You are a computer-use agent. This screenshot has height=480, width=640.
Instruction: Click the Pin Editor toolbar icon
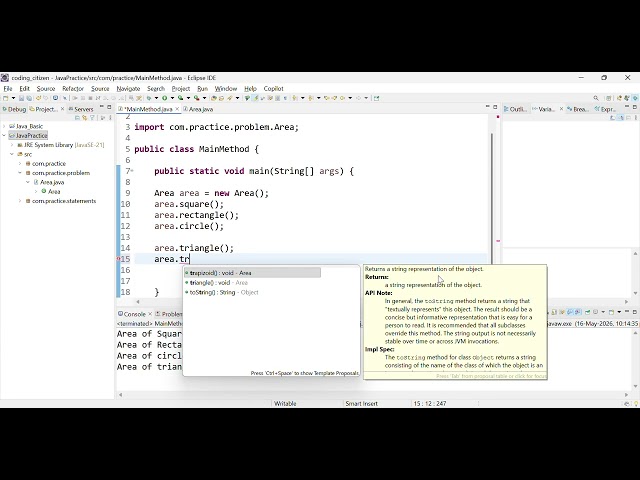pos(377,98)
